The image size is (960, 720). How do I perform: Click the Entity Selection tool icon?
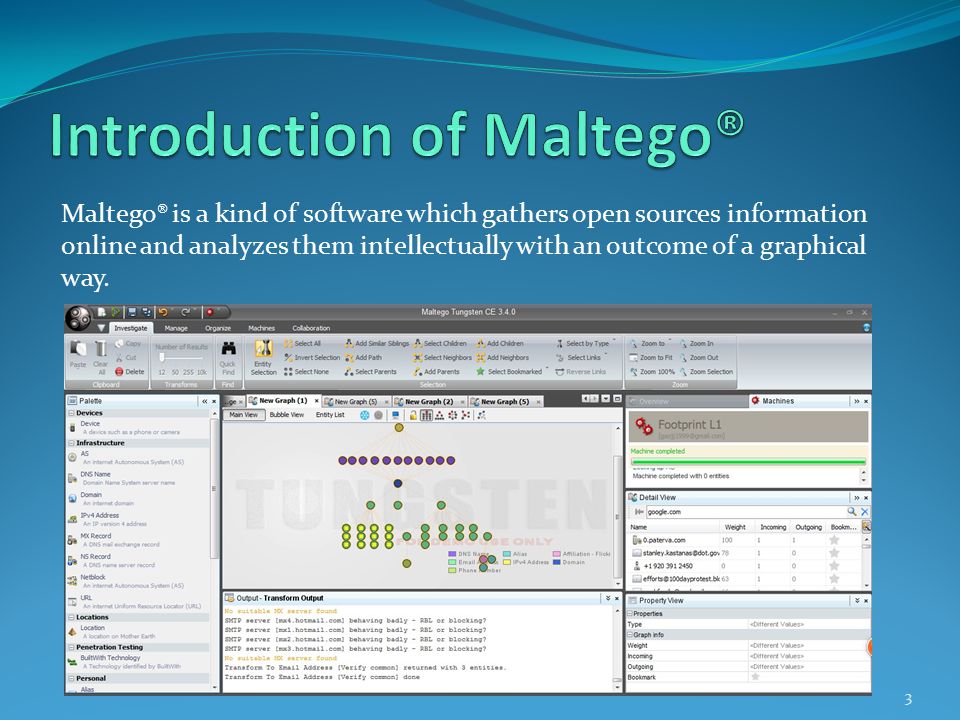pyautogui.click(x=264, y=349)
